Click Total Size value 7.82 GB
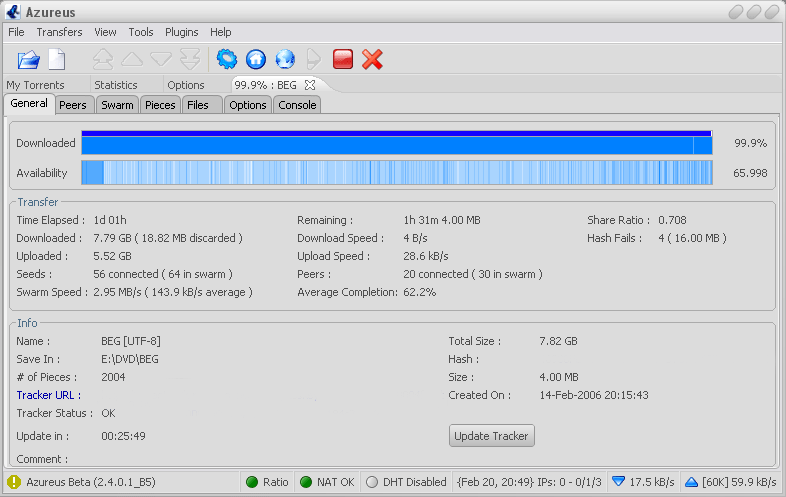Screen dimensions: 786x497 [x=558, y=341]
